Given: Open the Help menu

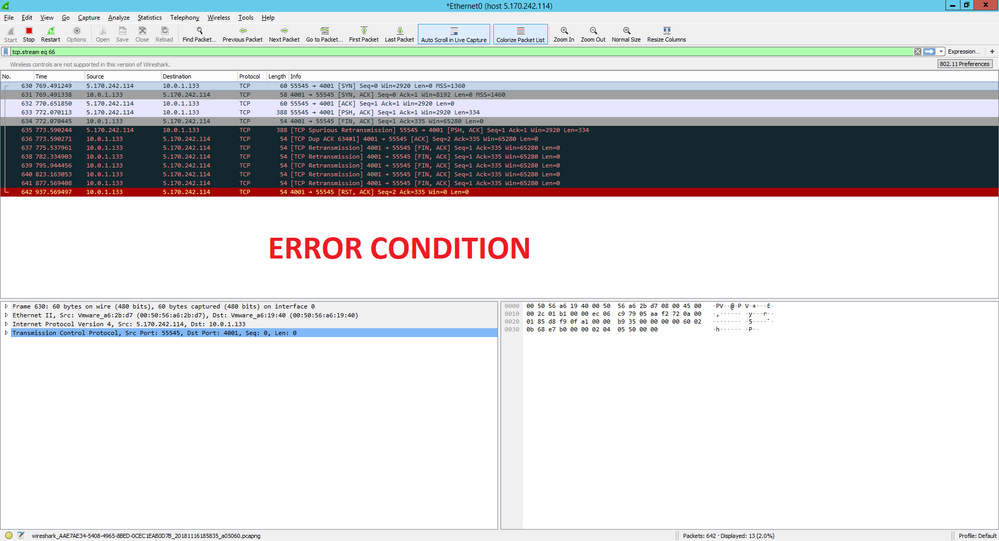Looking at the screenshot, I should tap(268, 18).
